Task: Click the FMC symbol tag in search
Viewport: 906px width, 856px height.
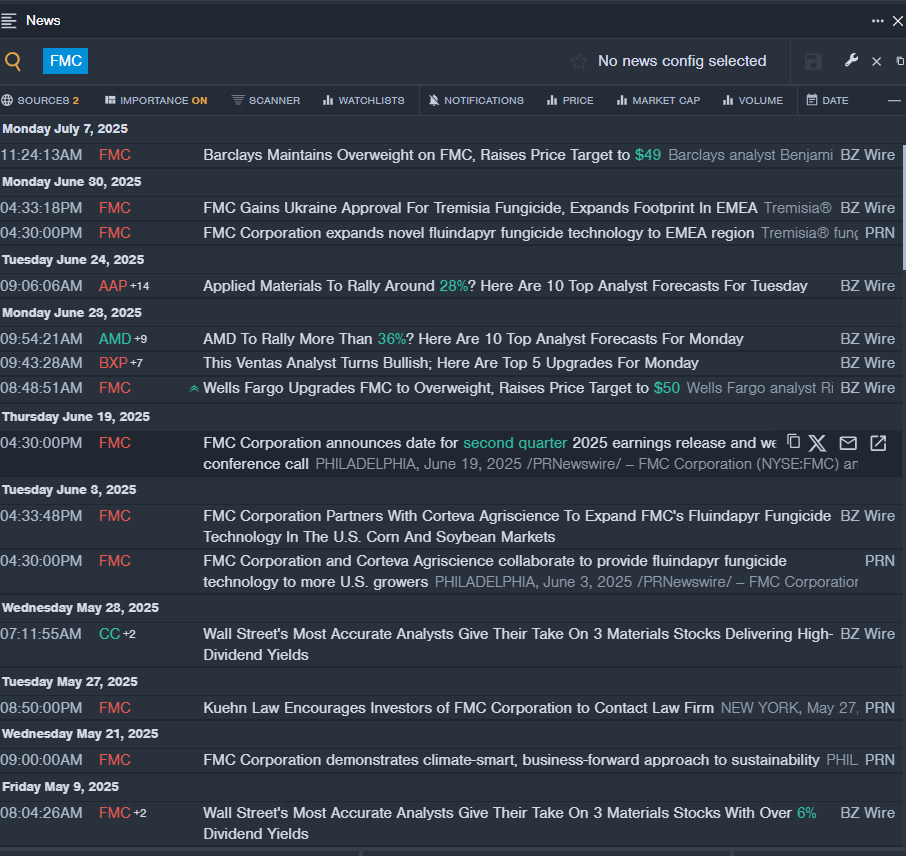Action: 65,61
